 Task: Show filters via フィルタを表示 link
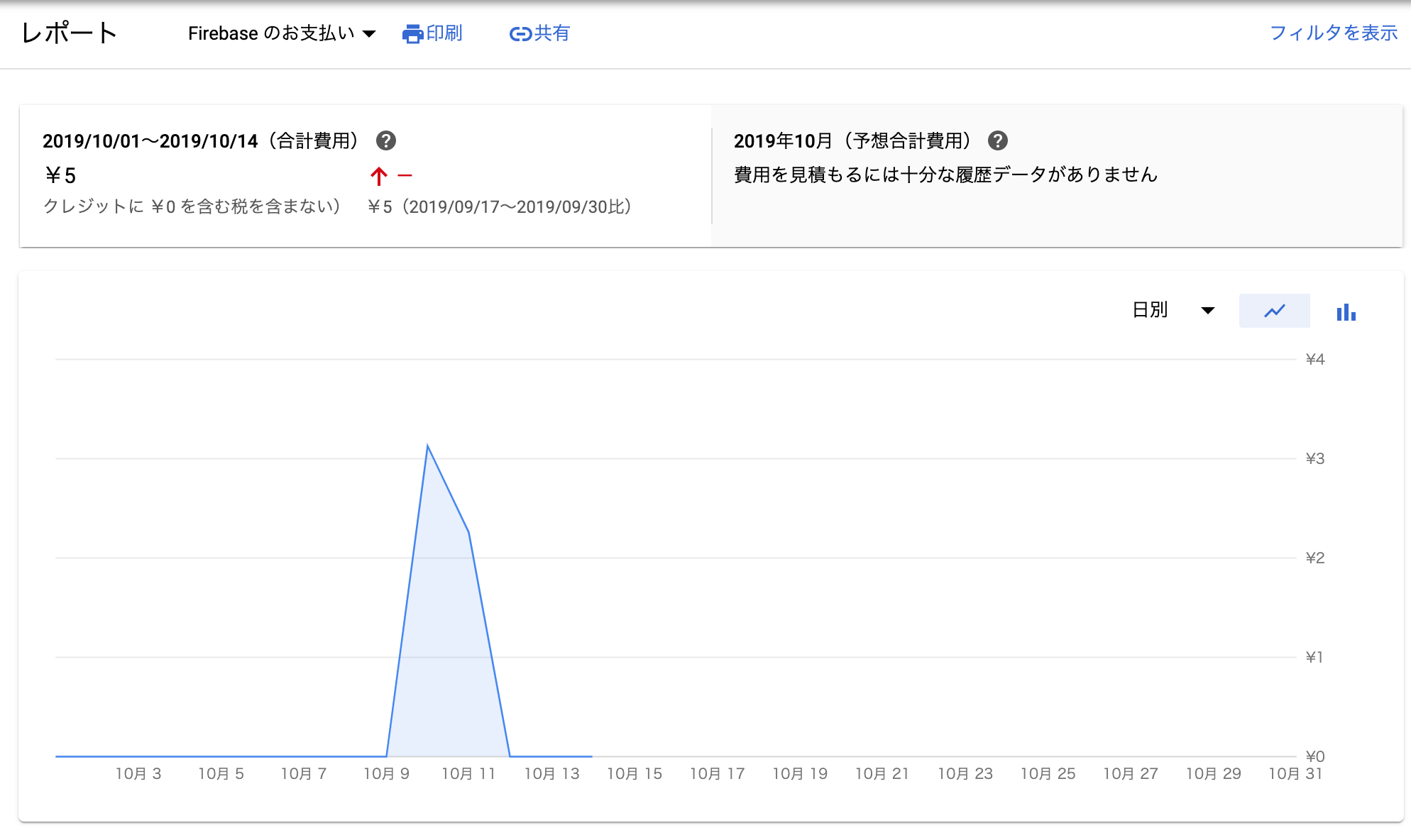(1335, 32)
